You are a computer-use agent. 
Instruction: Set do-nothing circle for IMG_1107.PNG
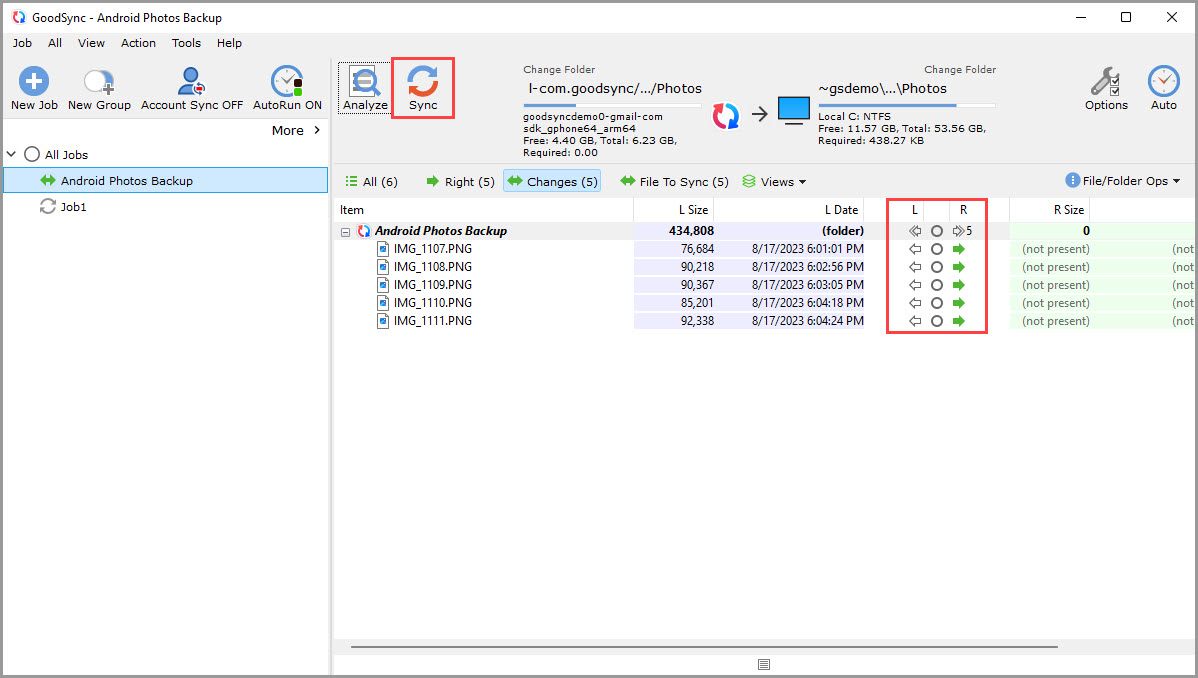coord(937,249)
